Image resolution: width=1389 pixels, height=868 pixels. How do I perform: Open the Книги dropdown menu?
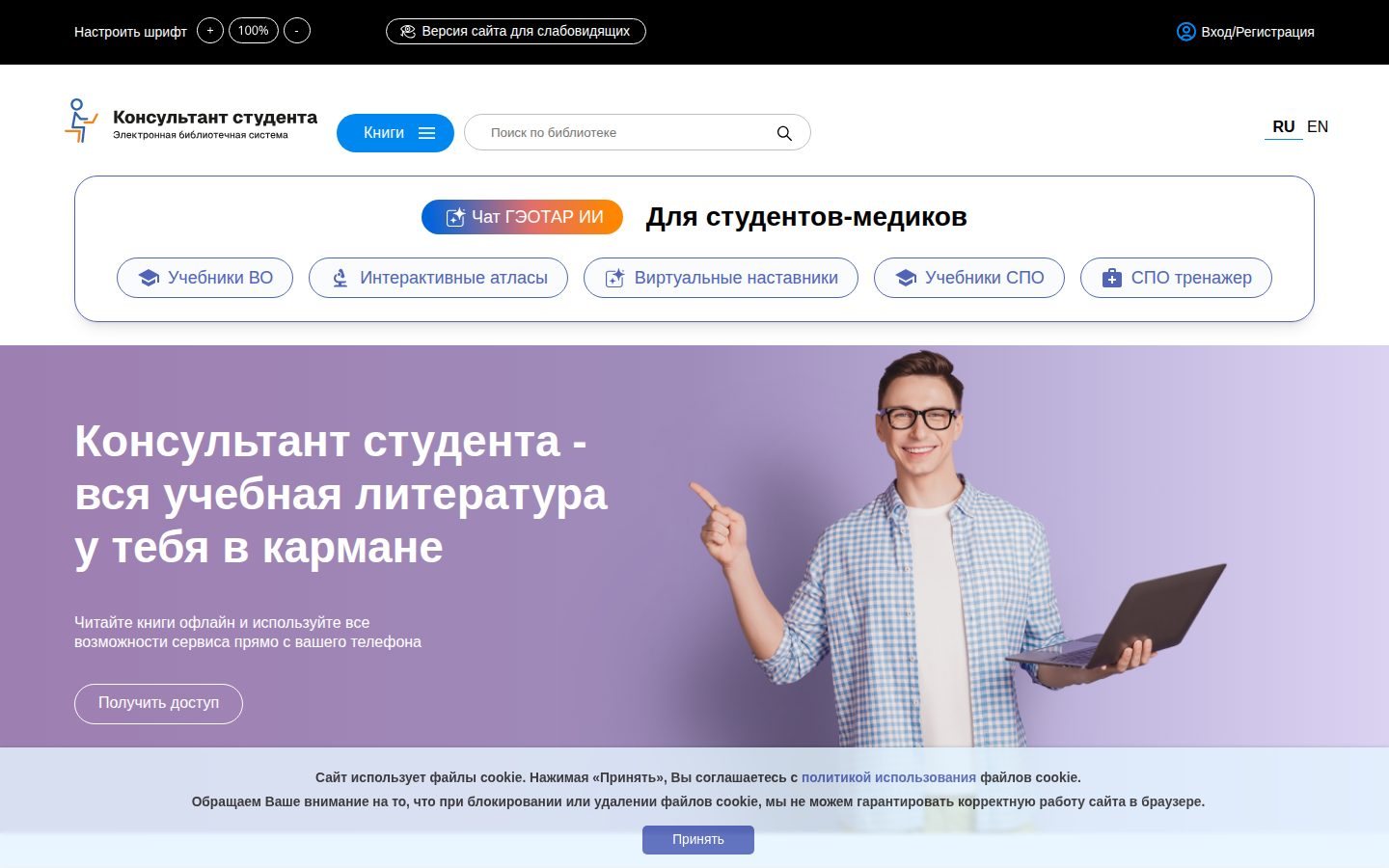tap(395, 133)
